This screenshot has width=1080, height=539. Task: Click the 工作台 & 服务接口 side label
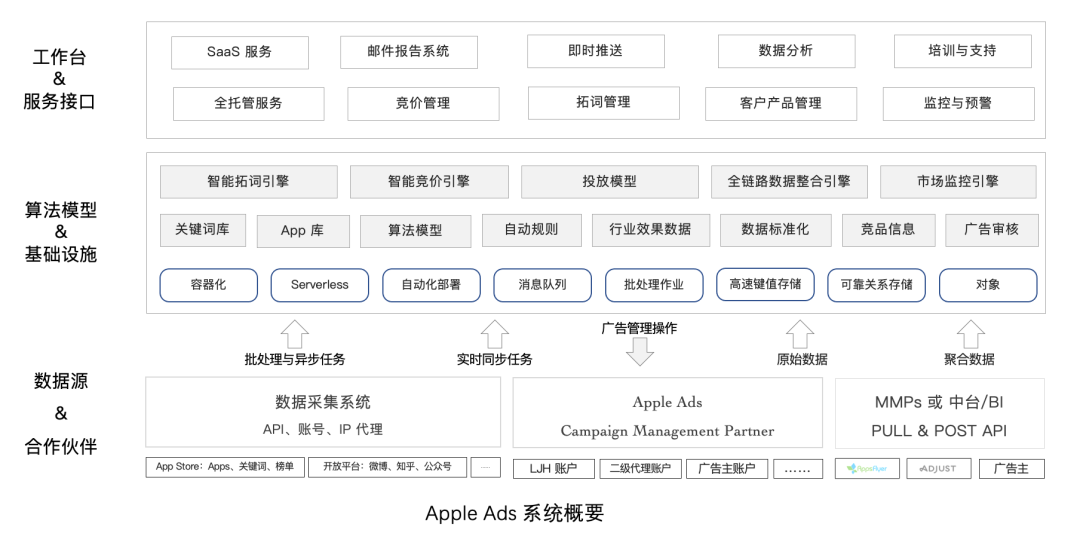[x=59, y=80]
